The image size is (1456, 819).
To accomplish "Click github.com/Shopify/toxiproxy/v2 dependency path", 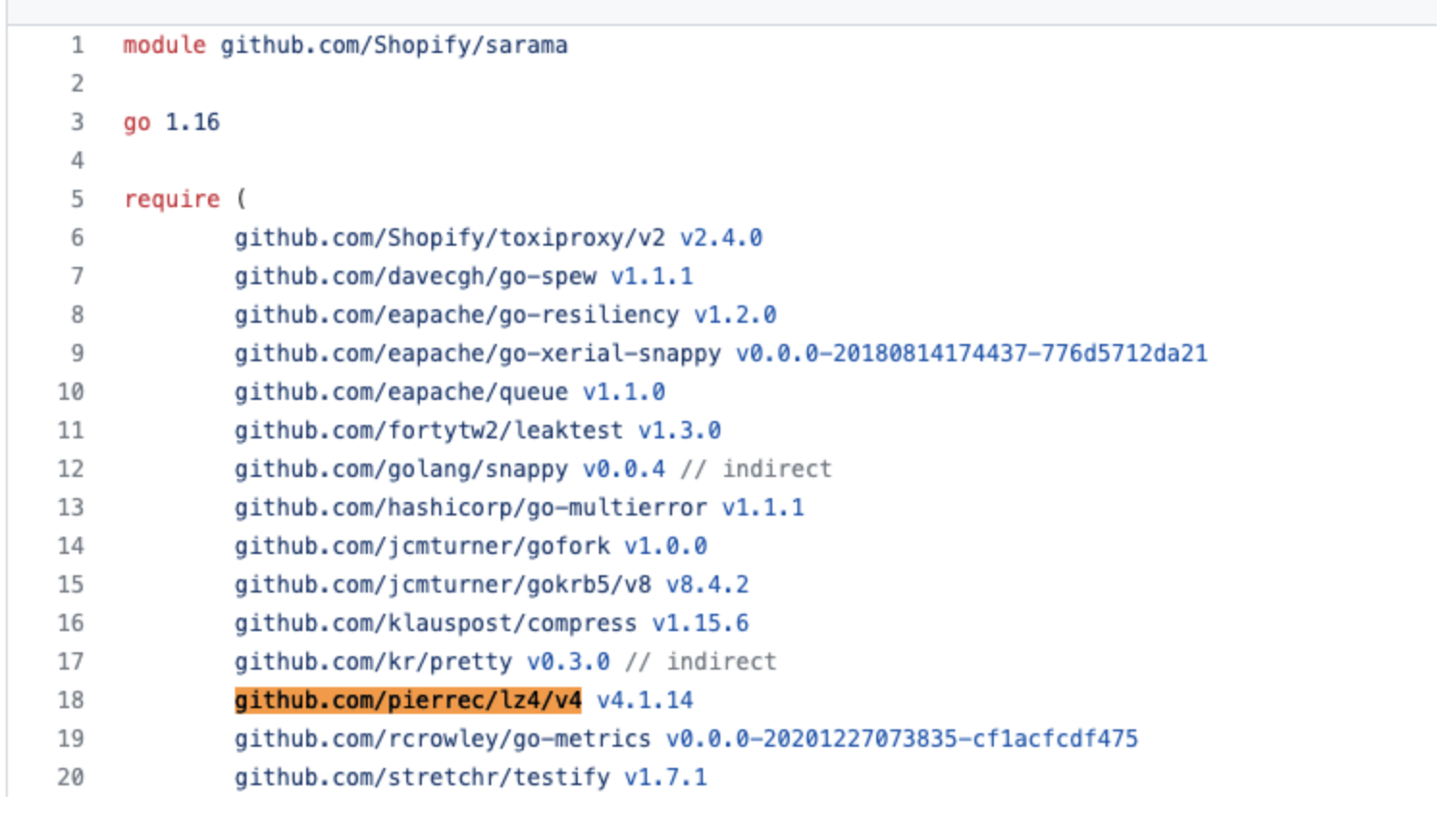I will click(450, 238).
